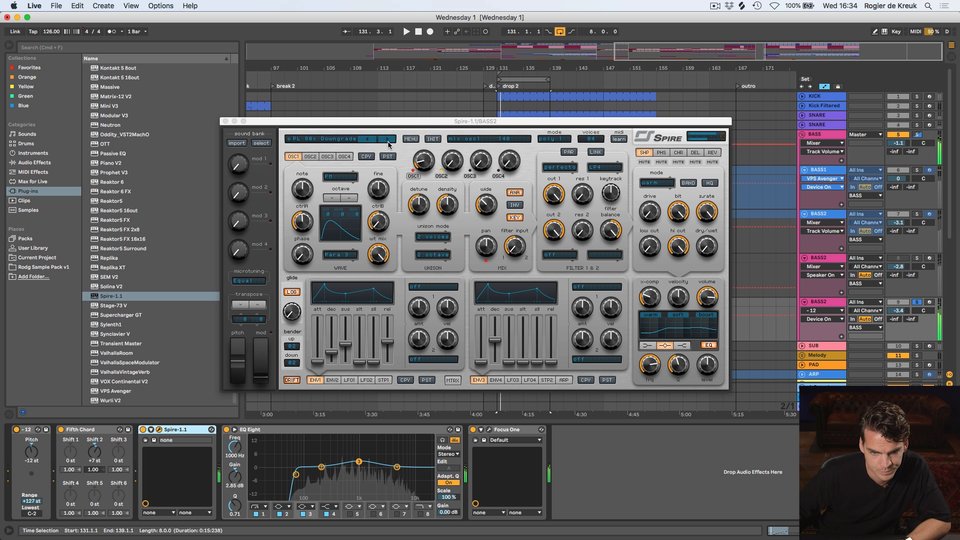Switch to the PHS effect tab in Spire
The width and height of the screenshot is (960, 540).
(x=661, y=152)
